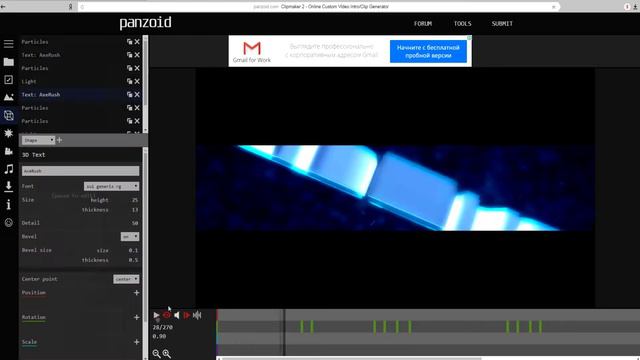Viewport: 640px width, 360px height.
Task: Click the timeline playhead marker
Action: tap(284, 332)
